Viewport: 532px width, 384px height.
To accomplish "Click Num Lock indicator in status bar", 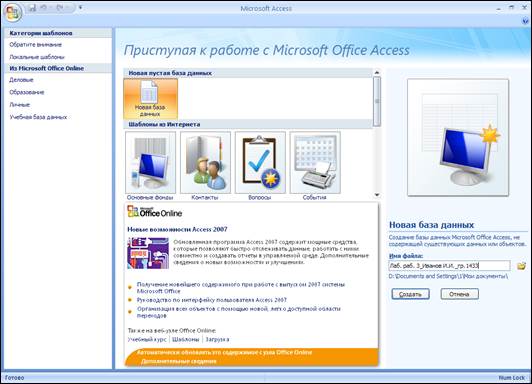I will pyautogui.click(x=511, y=378).
